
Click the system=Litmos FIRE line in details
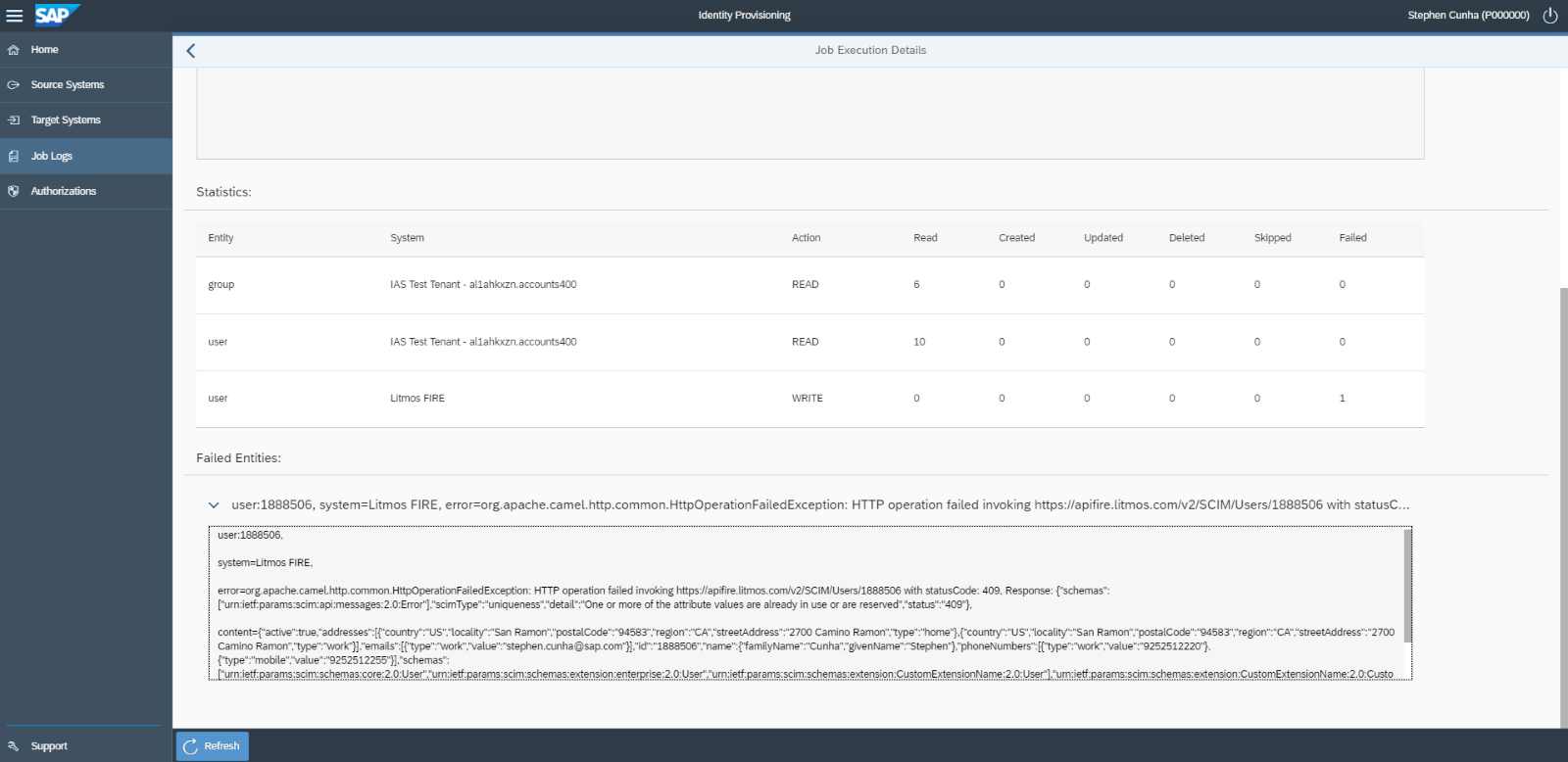tap(265, 563)
